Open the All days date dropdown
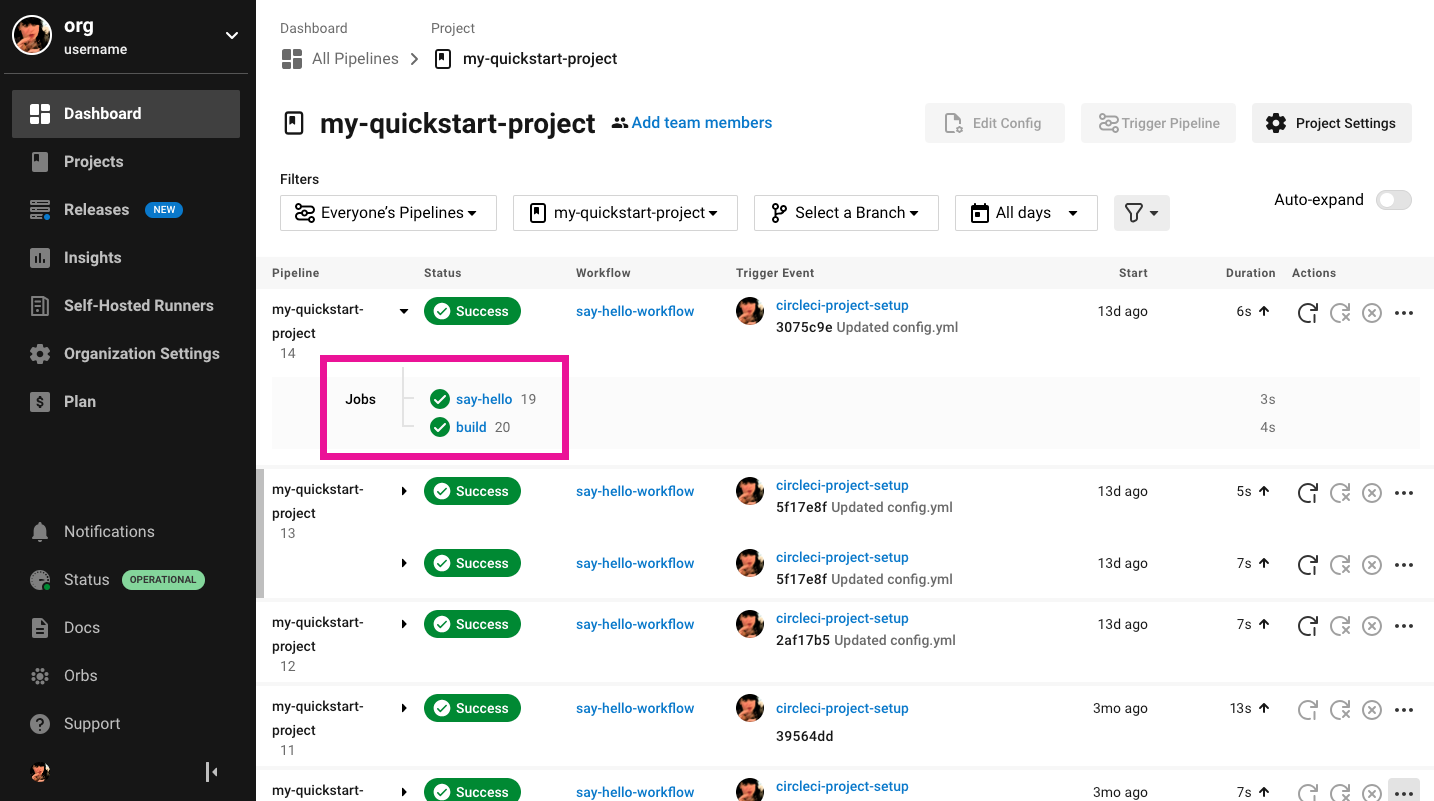The image size is (1434, 801). pos(1026,213)
